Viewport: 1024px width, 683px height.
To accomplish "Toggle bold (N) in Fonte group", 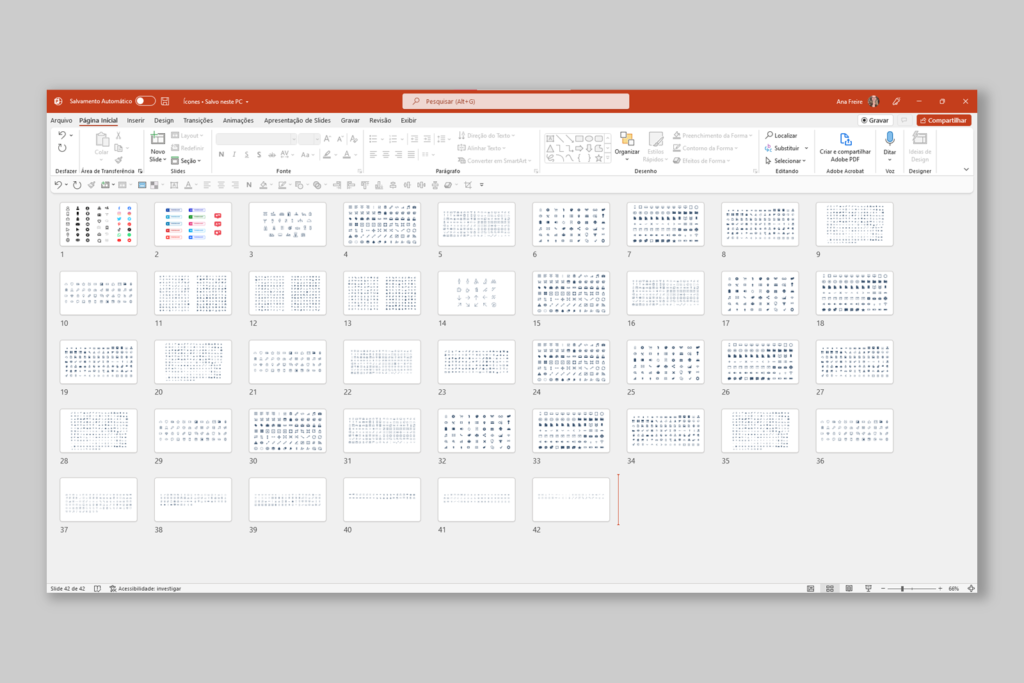I will (221, 155).
